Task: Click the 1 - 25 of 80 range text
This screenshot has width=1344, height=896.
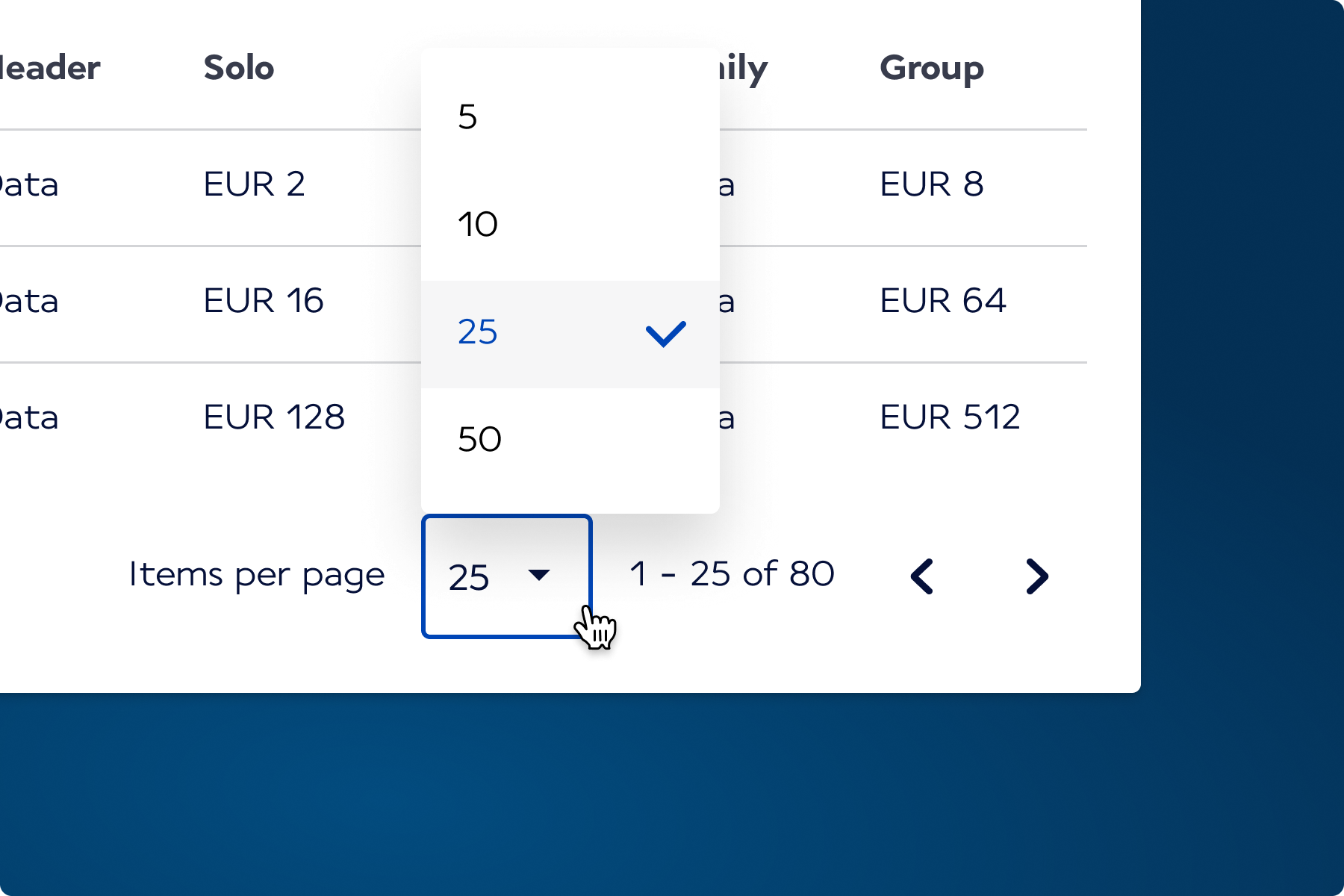Action: pyautogui.click(x=732, y=574)
